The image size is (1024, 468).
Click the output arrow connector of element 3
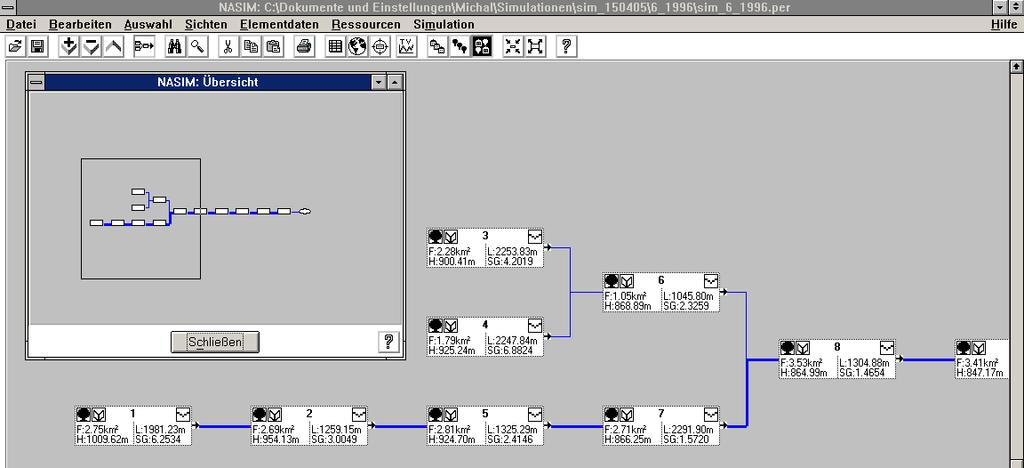(x=549, y=247)
